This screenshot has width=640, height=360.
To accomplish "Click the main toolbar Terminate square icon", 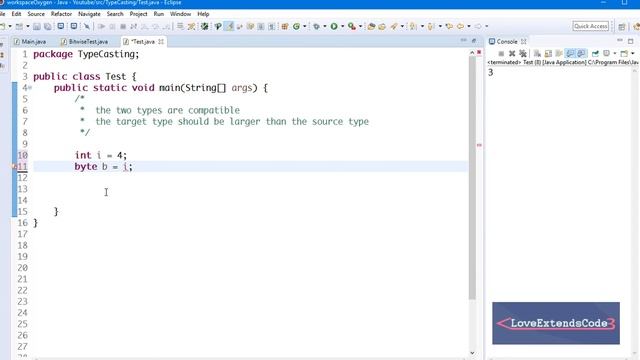I will [x=123, y=27].
